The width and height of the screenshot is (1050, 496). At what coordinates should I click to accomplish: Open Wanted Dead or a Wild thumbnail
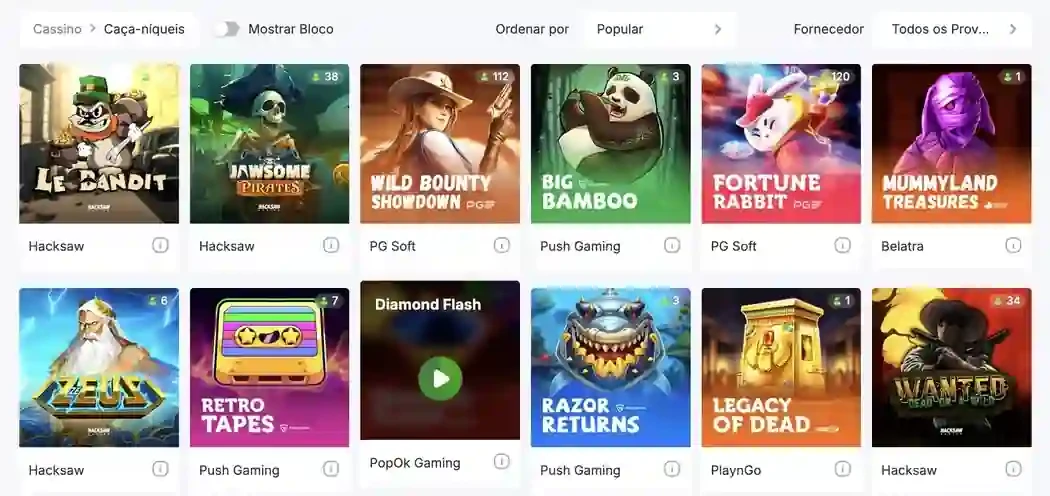[x=952, y=367]
